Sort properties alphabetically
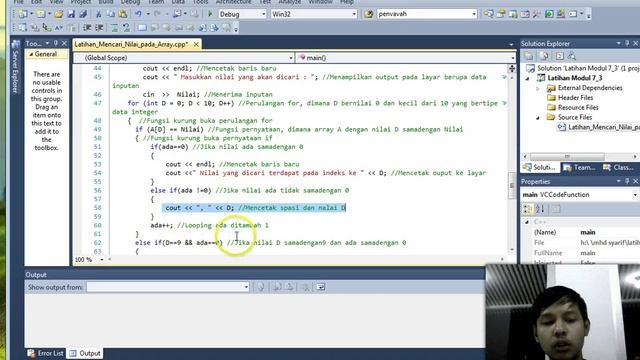640x360 pixels. [x=540, y=209]
